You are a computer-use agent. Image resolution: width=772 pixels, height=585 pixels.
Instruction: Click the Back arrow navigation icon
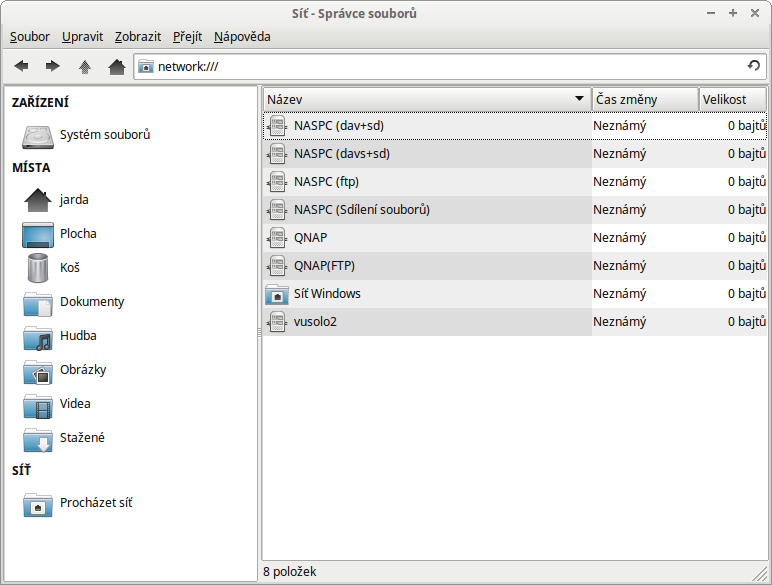[x=21, y=67]
